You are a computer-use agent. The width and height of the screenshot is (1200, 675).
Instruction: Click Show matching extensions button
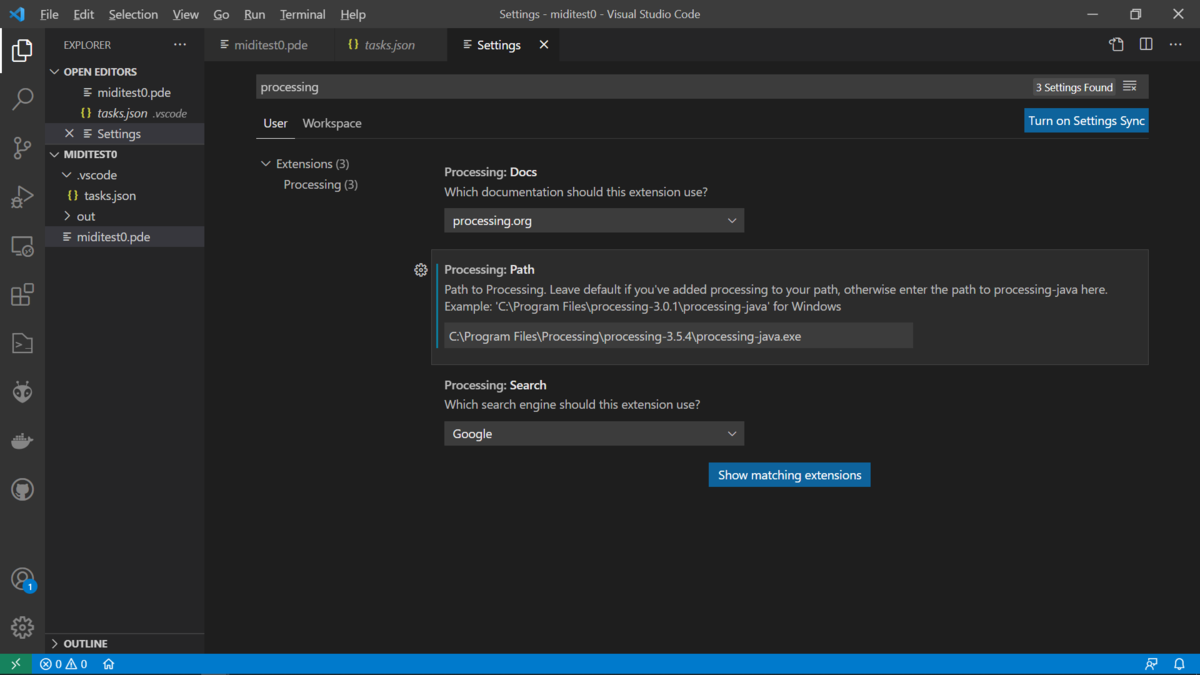789,475
